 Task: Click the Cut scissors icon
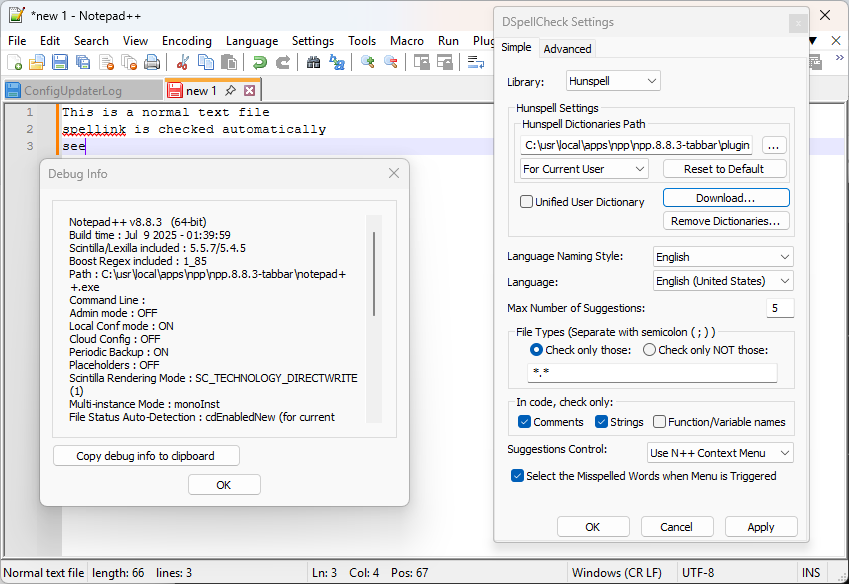[x=182, y=63]
